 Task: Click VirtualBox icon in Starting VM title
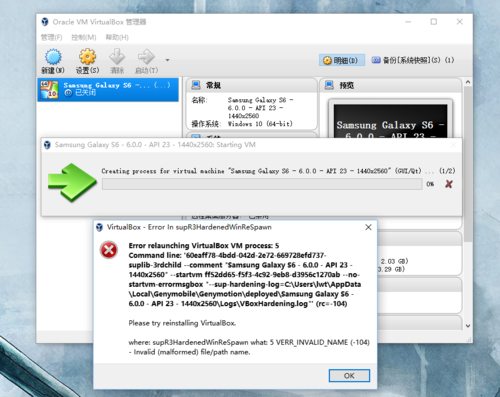[x=47, y=145]
